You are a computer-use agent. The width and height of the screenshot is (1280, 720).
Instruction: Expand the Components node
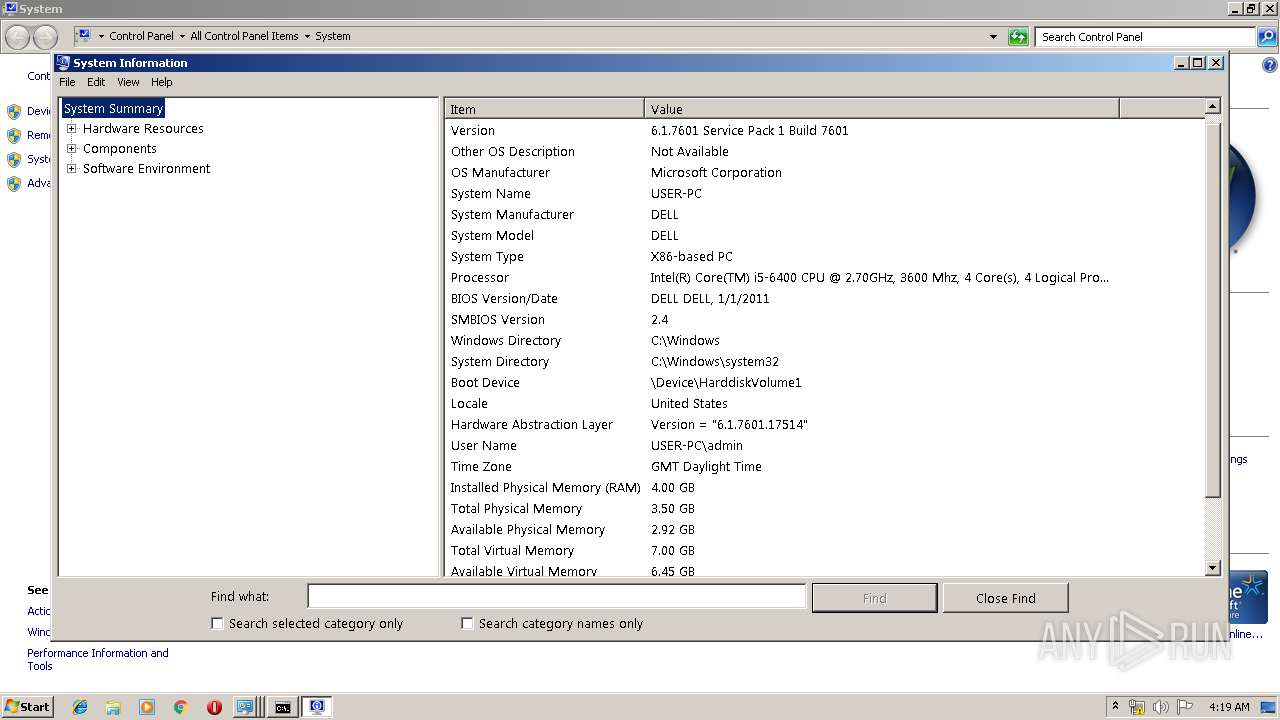[71, 148]
